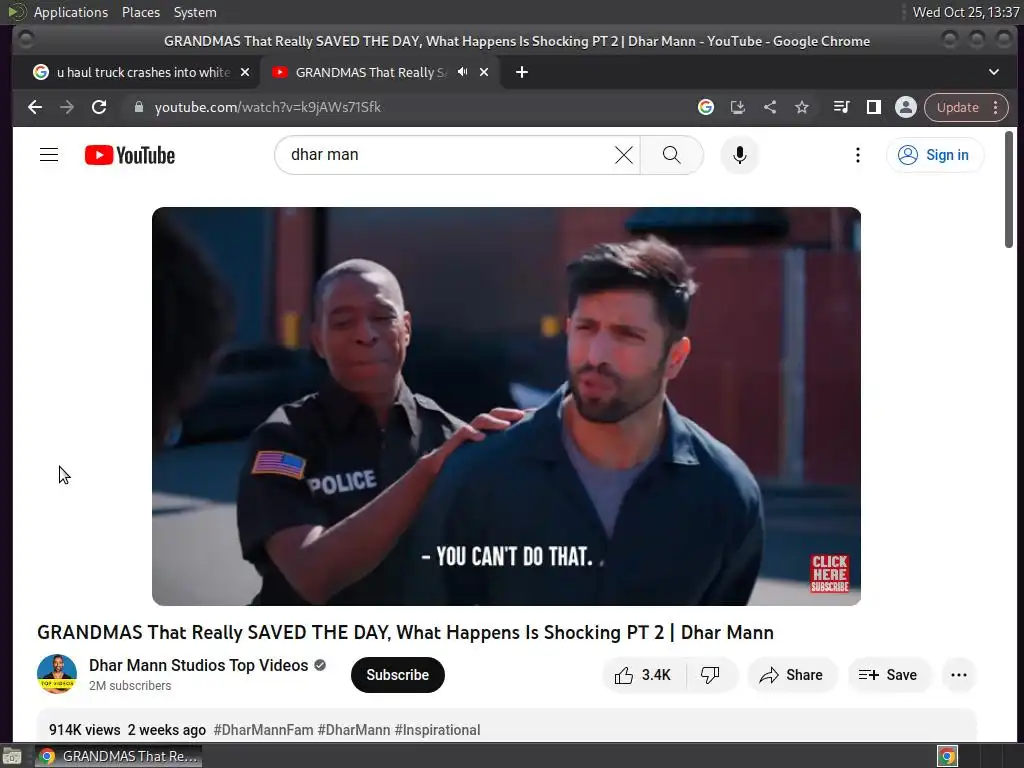1024x768 pixels.
Task: Go back in Chrome
Action: 35,107
